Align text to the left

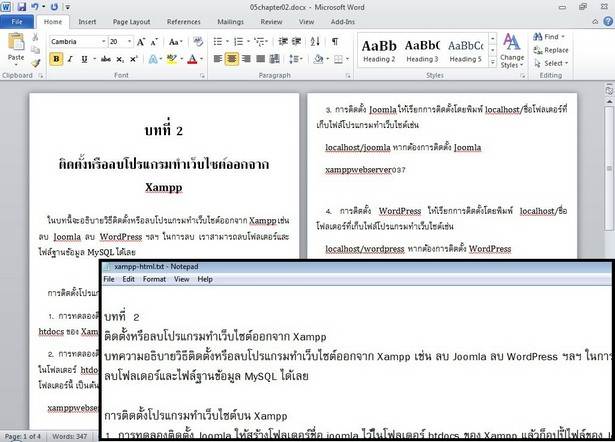tap(218, 59)
